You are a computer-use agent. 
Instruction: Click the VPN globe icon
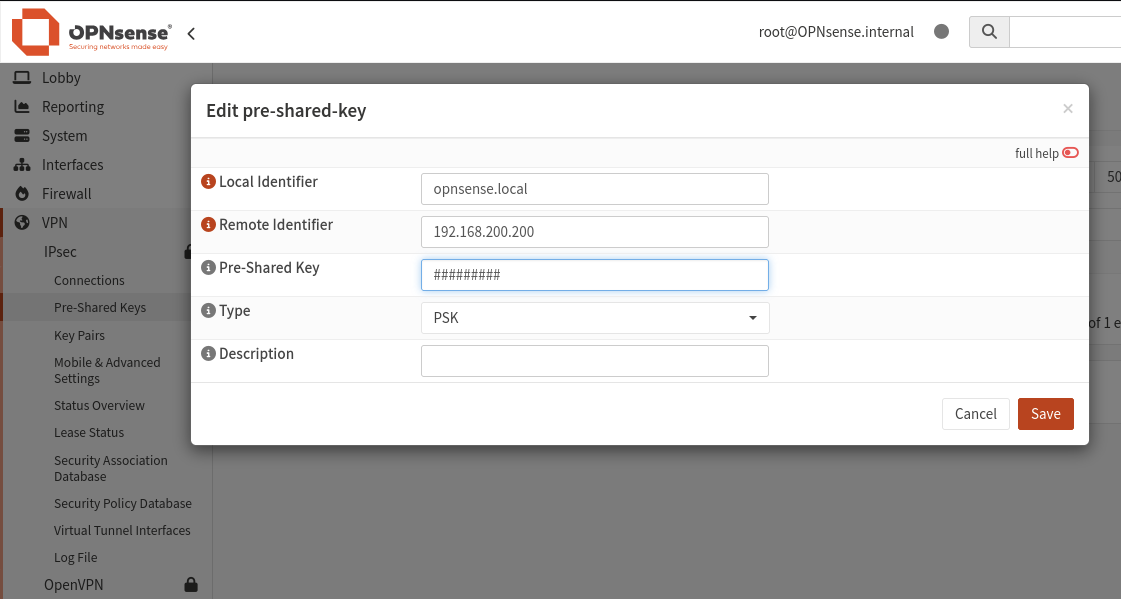[x=22, y=223]
